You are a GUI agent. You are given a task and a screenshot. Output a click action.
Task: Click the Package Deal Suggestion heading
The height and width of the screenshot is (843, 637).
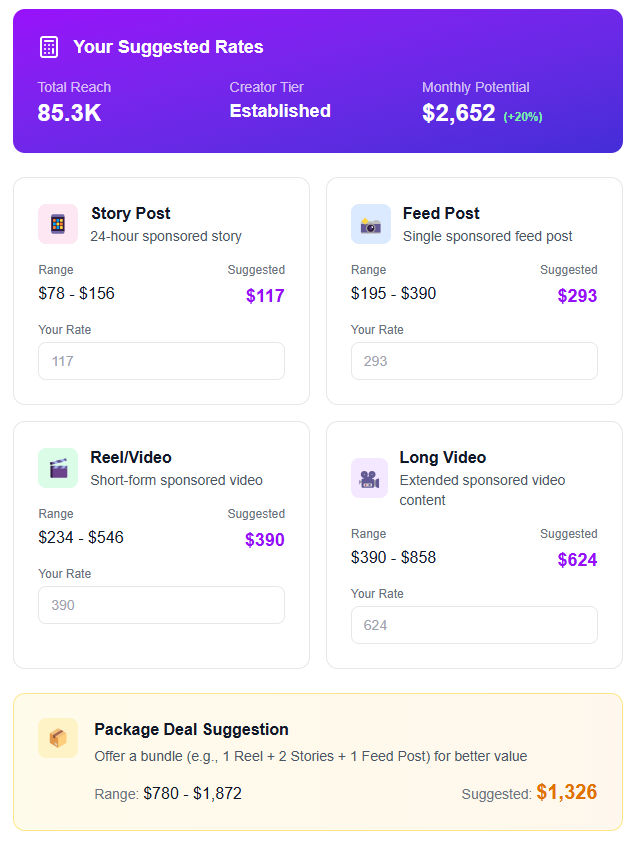pos(191,729)
